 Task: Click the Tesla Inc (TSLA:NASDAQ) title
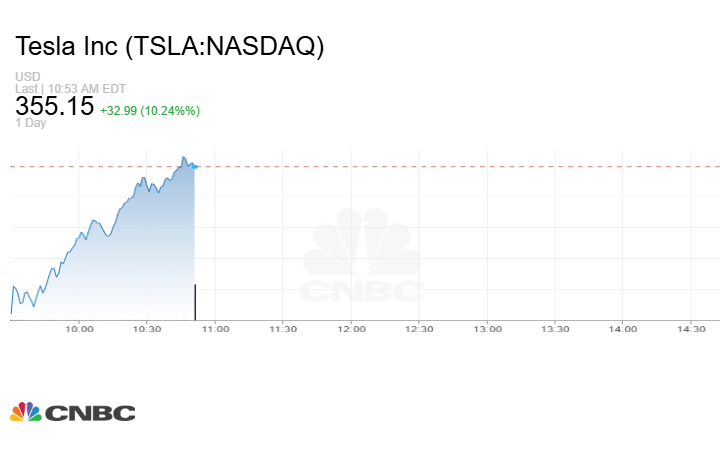[x=170, y=47]
